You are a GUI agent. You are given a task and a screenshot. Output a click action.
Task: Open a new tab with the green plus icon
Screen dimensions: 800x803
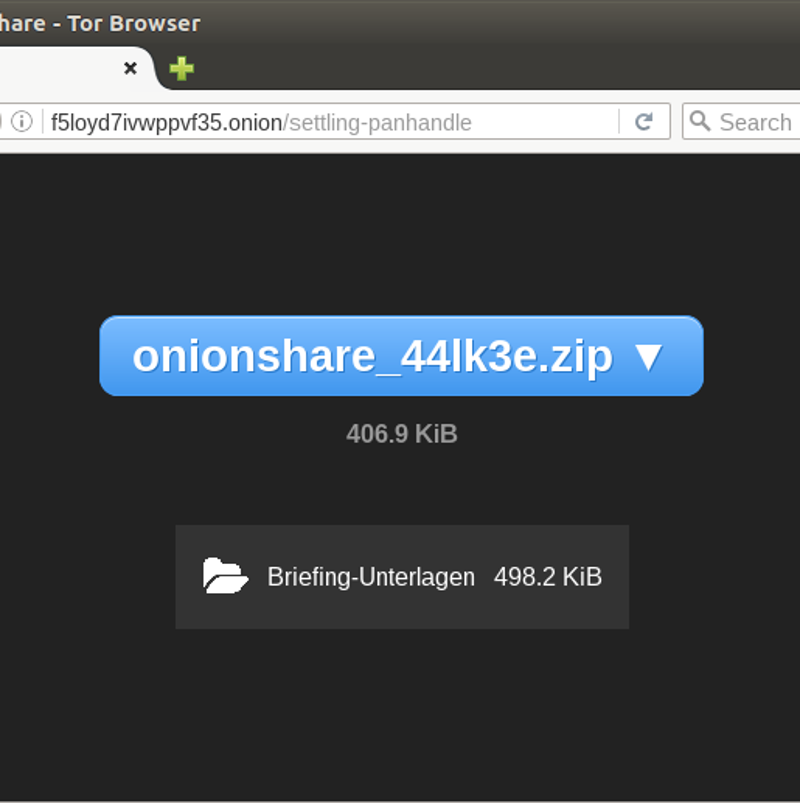(181, 69)
